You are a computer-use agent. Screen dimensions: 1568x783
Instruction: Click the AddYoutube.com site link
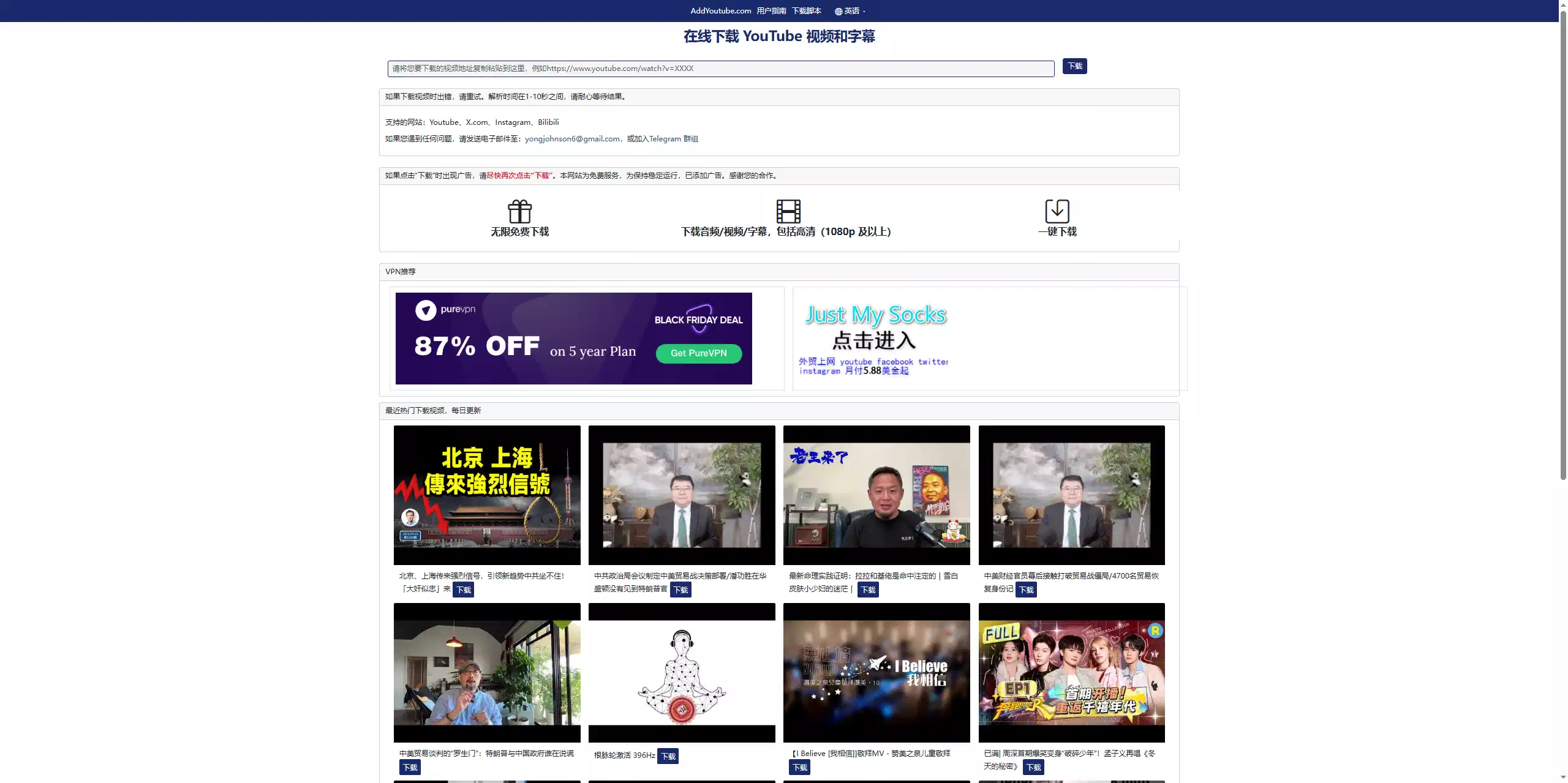pyautogui.click(x=720, y=11)
